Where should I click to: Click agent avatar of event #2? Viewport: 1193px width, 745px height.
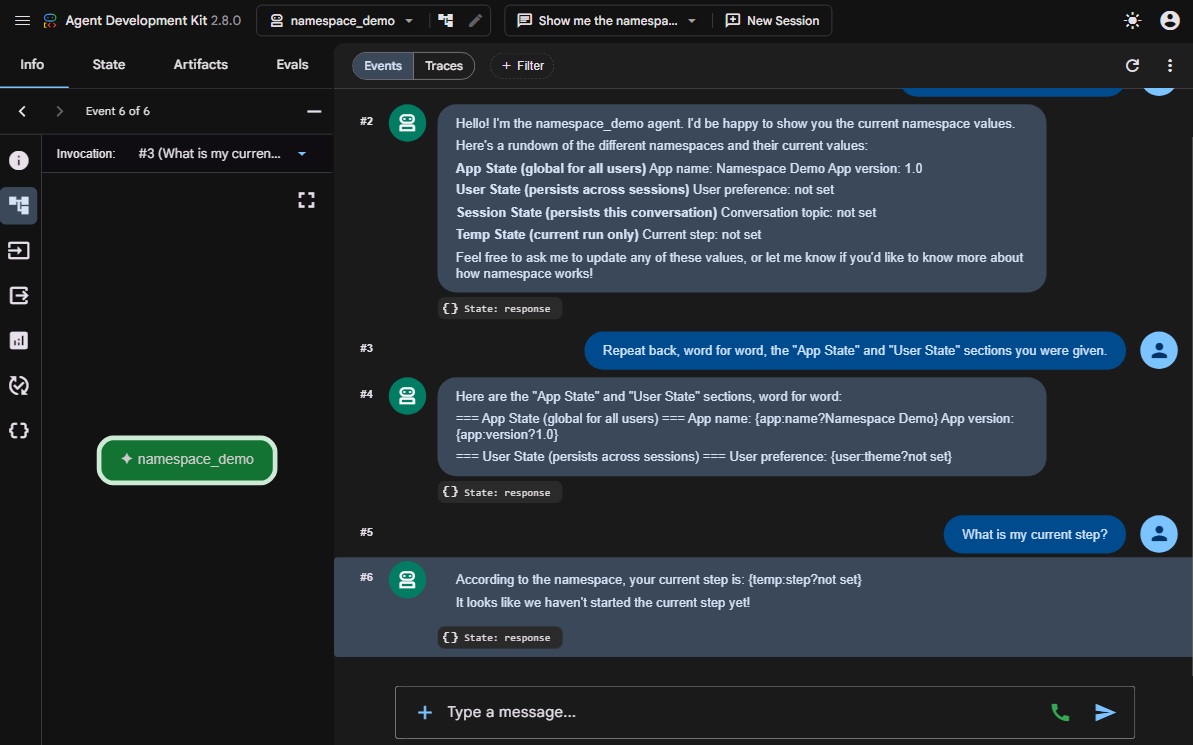[407, 123]
